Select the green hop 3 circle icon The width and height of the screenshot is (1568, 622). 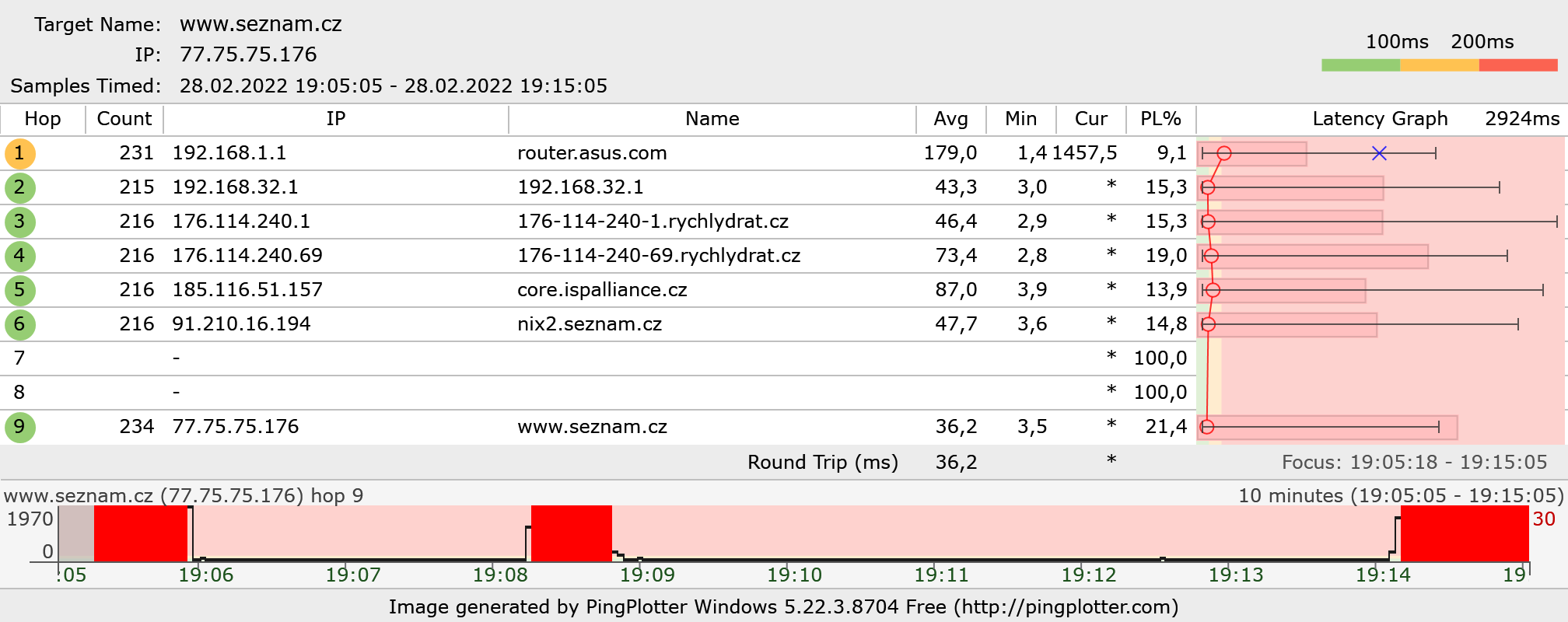pyautogui.click(x=19, y=222)
